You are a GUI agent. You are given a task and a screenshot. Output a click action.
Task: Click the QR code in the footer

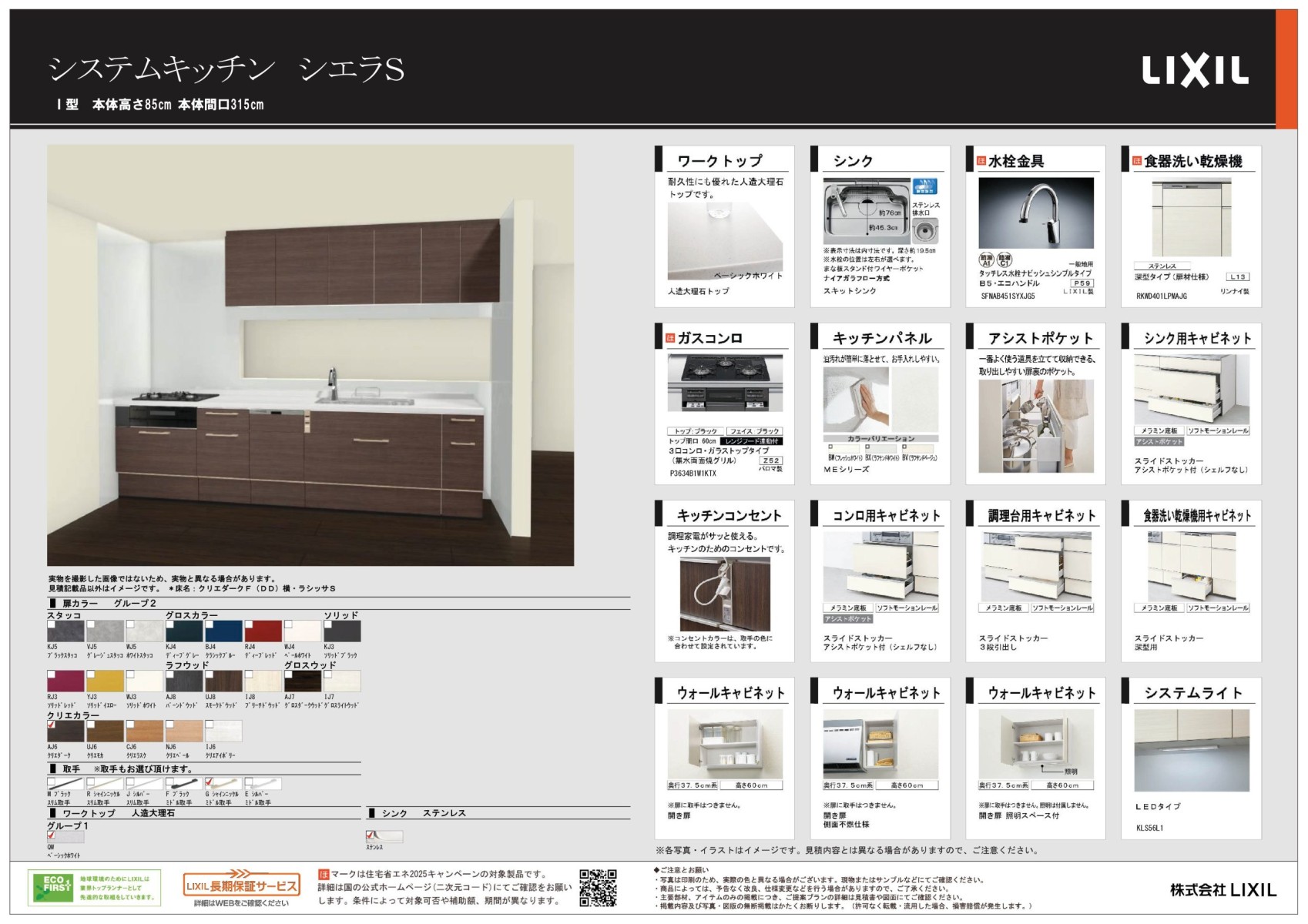tap(598, 888)
